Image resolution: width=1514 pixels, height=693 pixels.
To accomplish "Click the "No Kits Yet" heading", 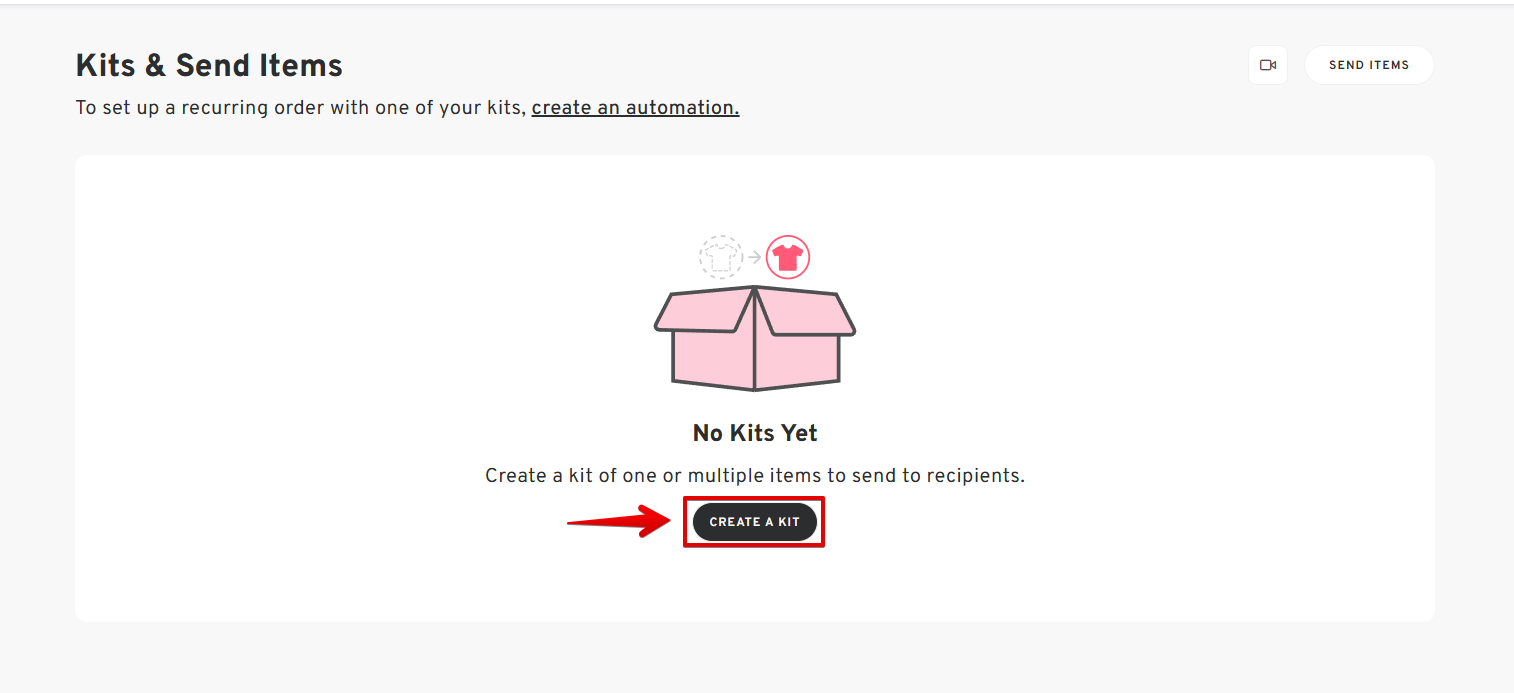I will click(x=755, y=433).
